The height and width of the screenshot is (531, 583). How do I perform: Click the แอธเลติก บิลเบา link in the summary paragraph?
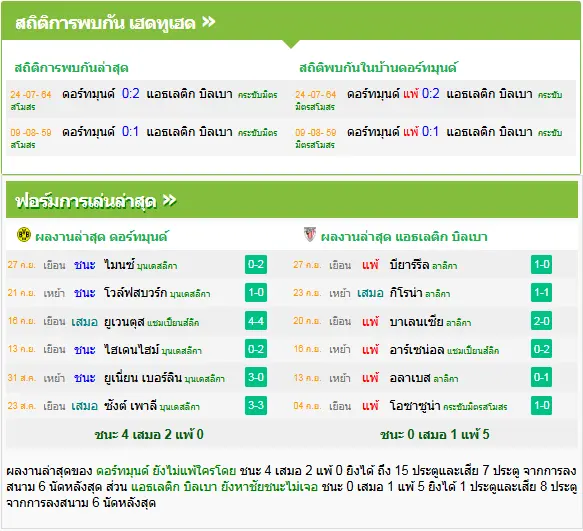tap(174, 487)
